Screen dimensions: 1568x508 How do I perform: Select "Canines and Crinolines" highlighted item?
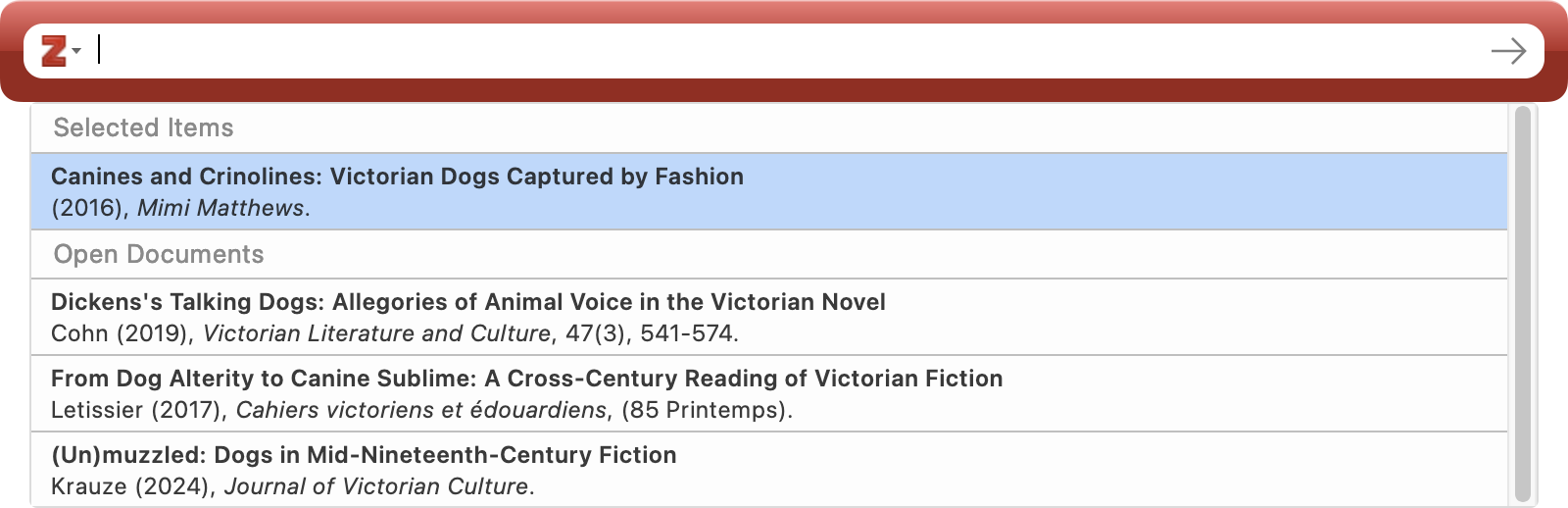(397, 177)
